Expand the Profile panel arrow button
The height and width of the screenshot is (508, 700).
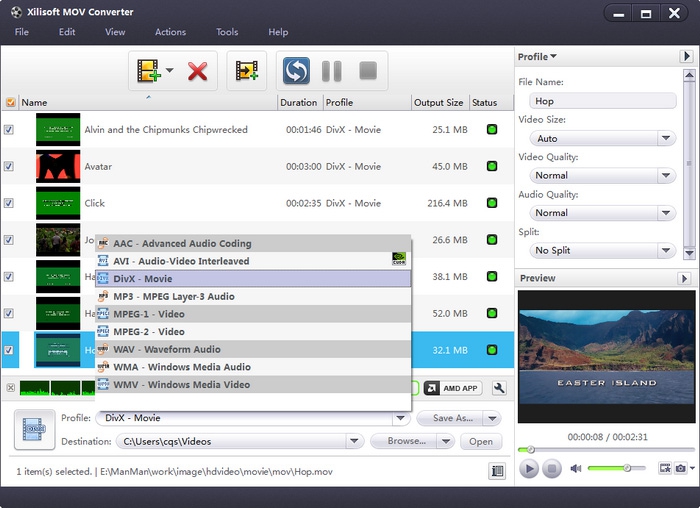686,56
